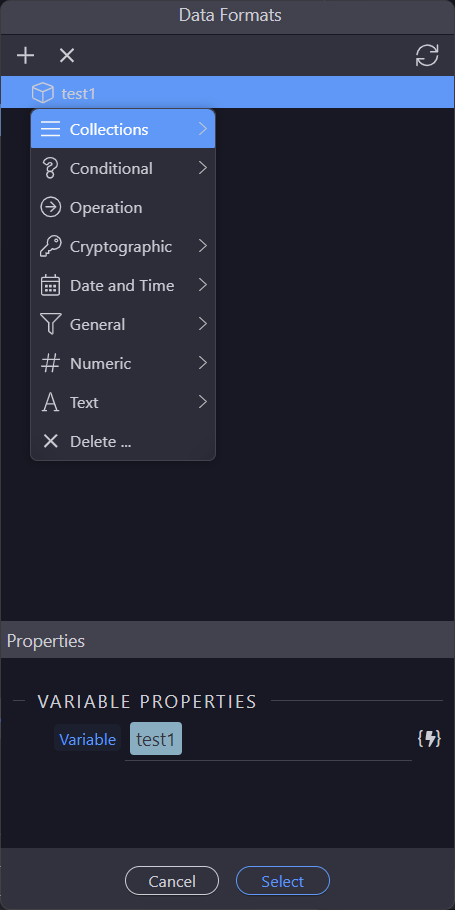This screenshot has height=910, width=455.
Task: Click the cube icon beside test1
Action: point(42,93)
